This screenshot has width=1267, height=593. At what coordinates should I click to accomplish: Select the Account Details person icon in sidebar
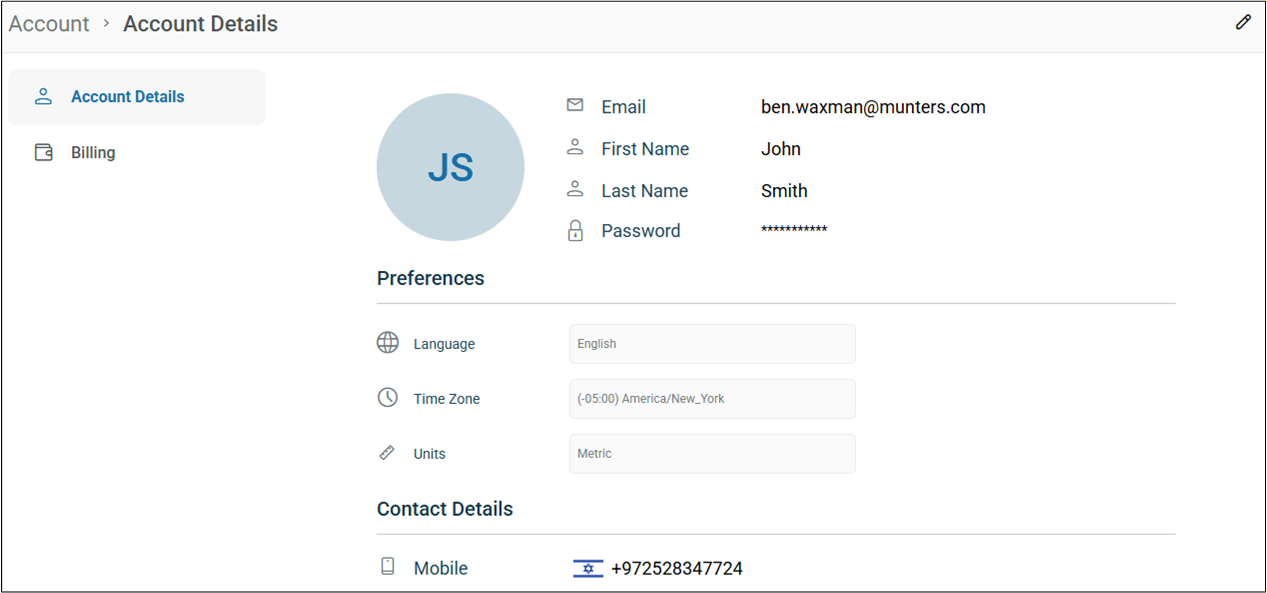pyautogui.click(x=43, y=96)
